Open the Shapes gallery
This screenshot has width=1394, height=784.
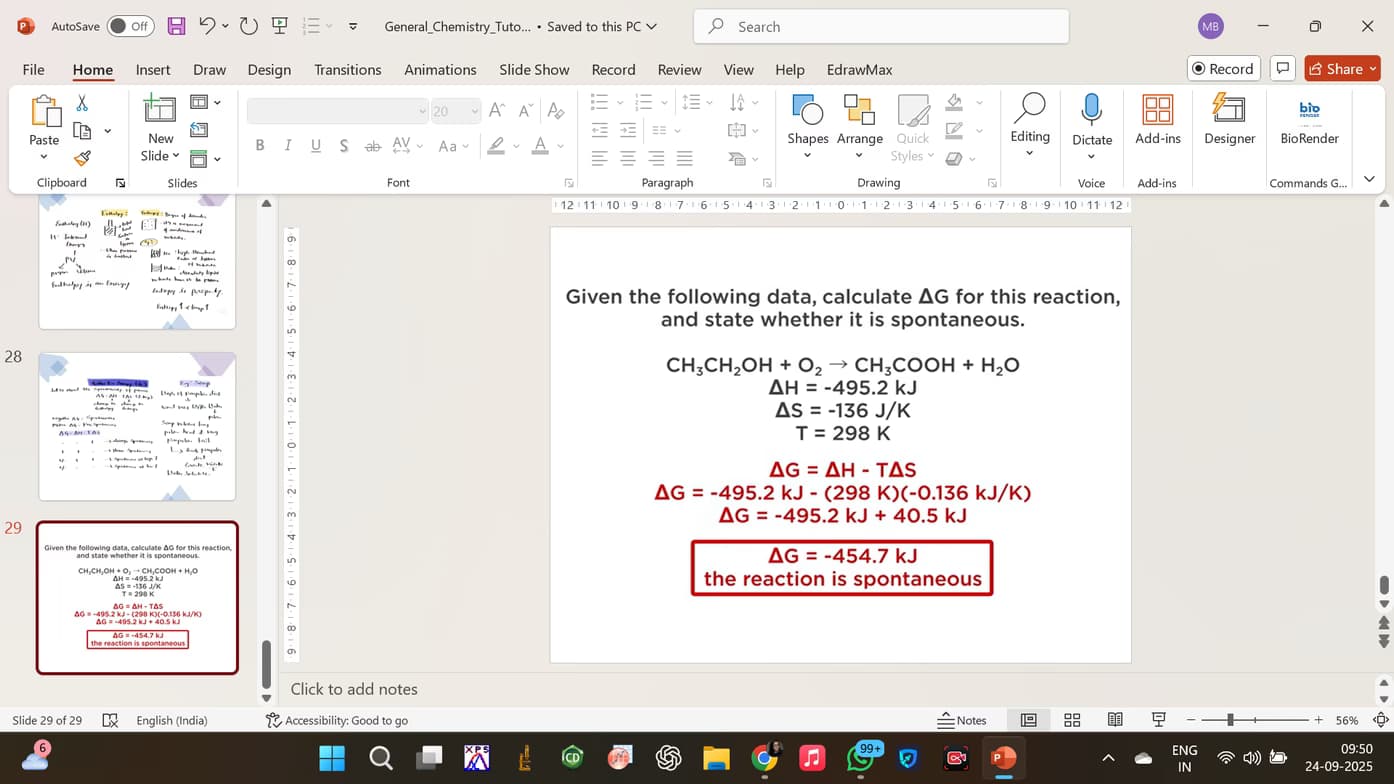(x=807, y=125)
